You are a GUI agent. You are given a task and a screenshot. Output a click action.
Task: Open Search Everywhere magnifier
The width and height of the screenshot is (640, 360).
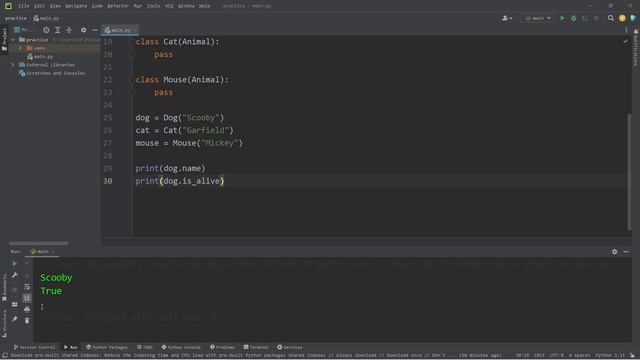pyautogui.click(x=611, y=18)
